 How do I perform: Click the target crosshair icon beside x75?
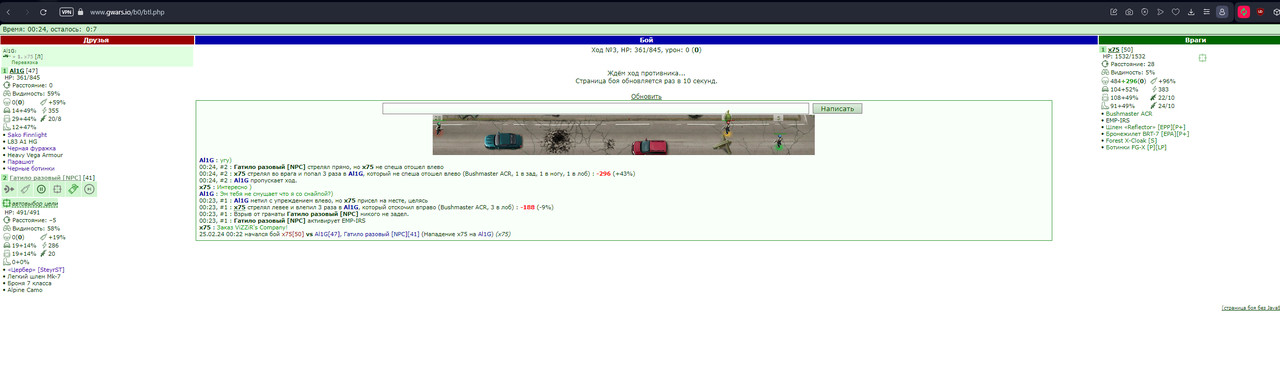[x=1203, y=58]
